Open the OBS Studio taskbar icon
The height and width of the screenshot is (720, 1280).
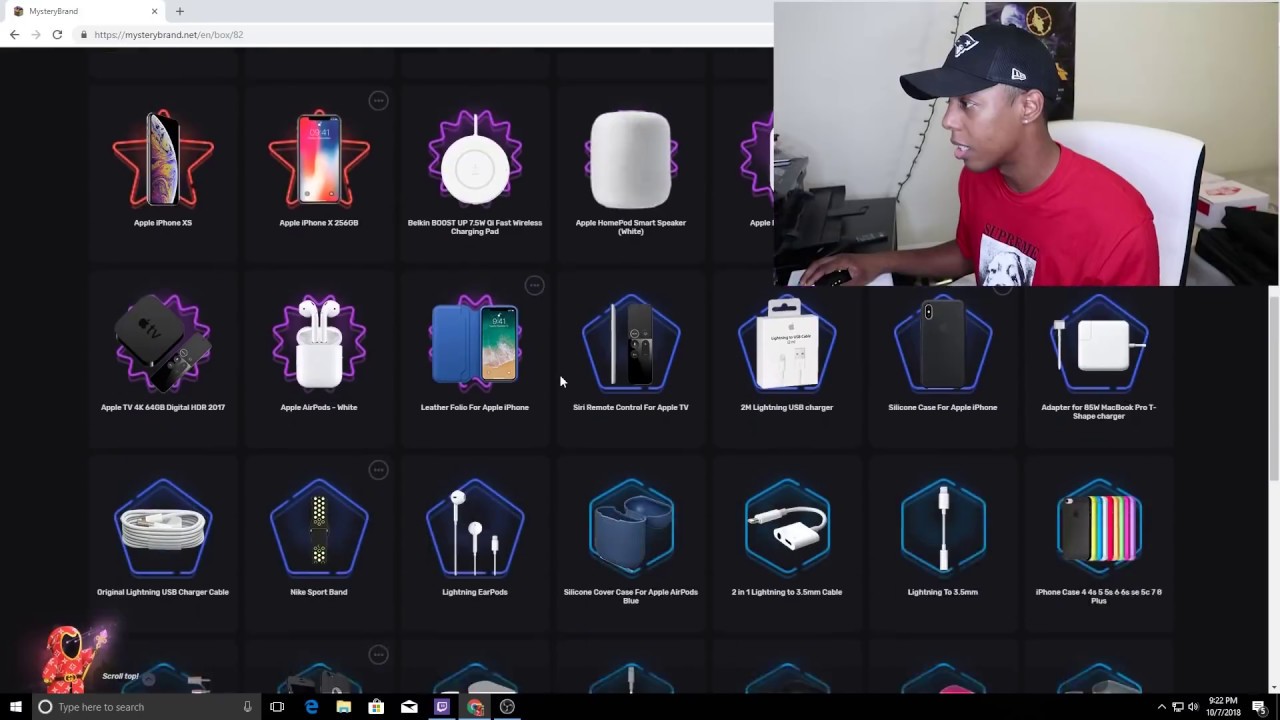tap(507, 707)
